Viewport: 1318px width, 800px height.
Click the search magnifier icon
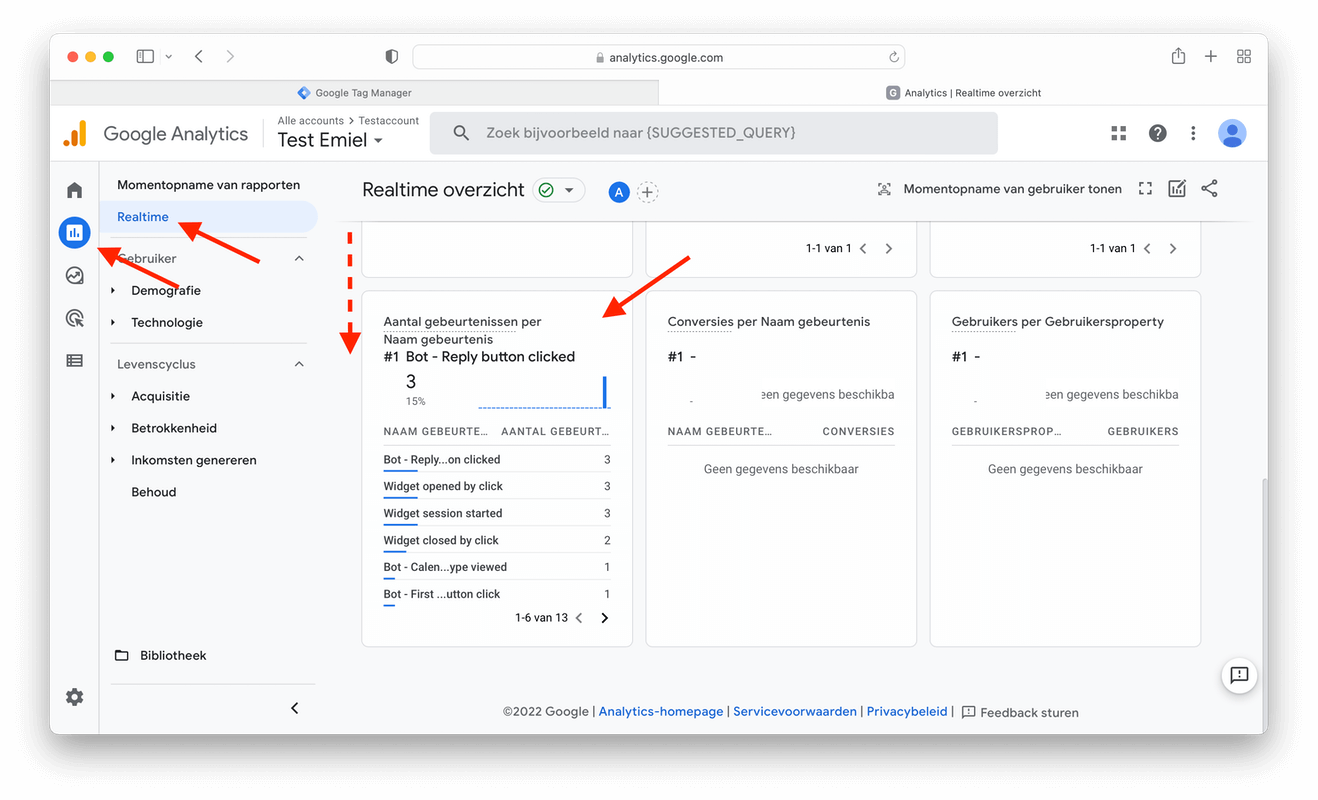[x=461, y=133]
